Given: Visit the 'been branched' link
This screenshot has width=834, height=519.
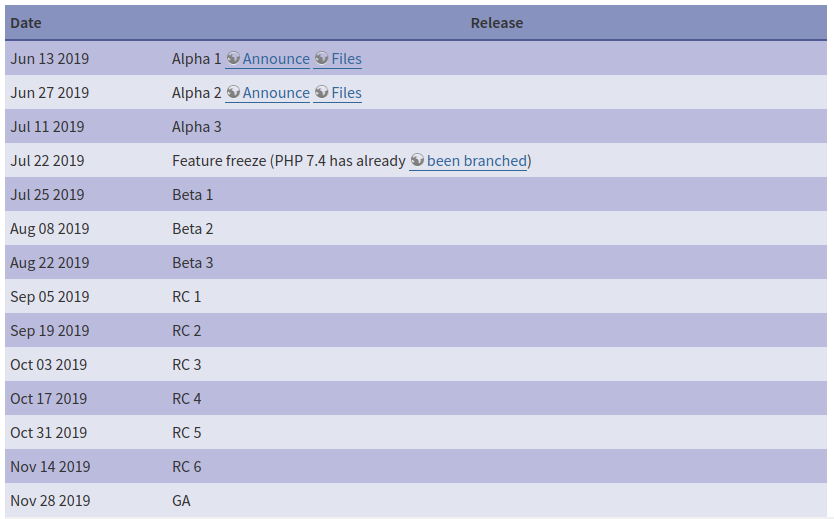Looking at the screenshot, I should point(476,161).
